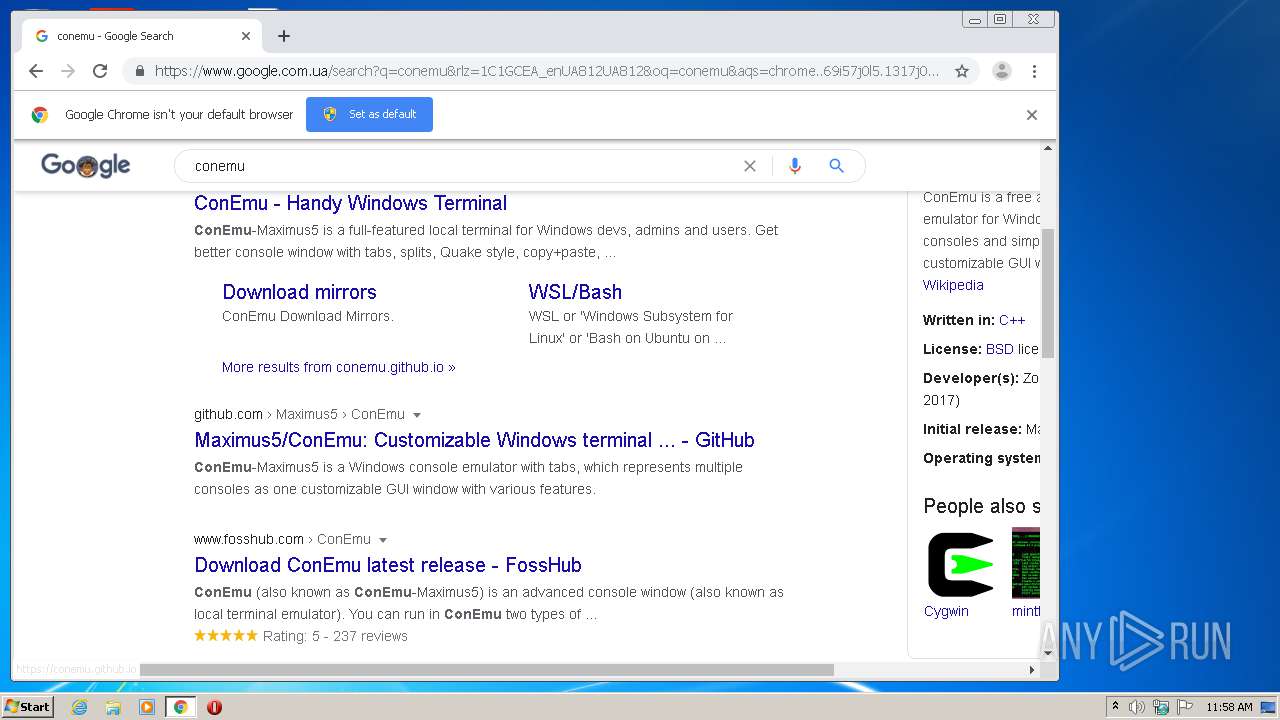Image resolution: width=1280 pixels, height=720 pixels.
Task: Start voice search with microphone icon
Action: (795, 166)
